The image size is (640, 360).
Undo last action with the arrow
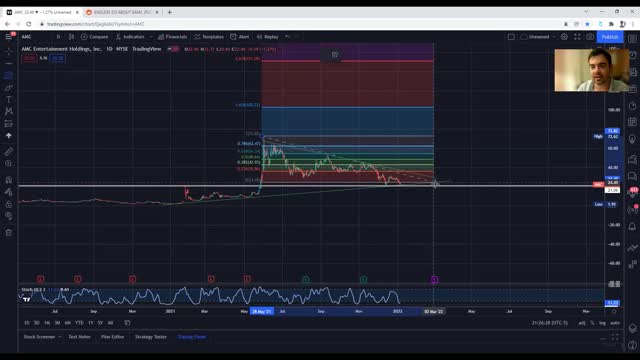[287, 37]
